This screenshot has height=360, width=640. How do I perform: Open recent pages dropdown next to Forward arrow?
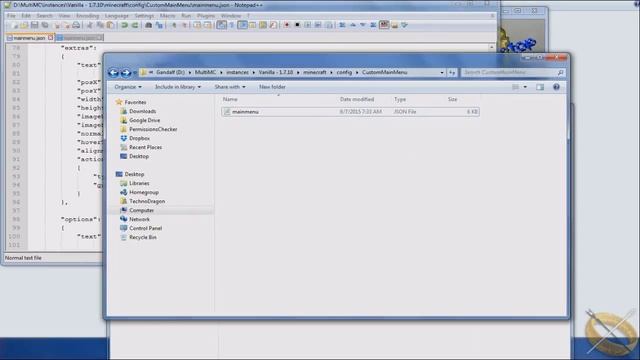(135, 73)
